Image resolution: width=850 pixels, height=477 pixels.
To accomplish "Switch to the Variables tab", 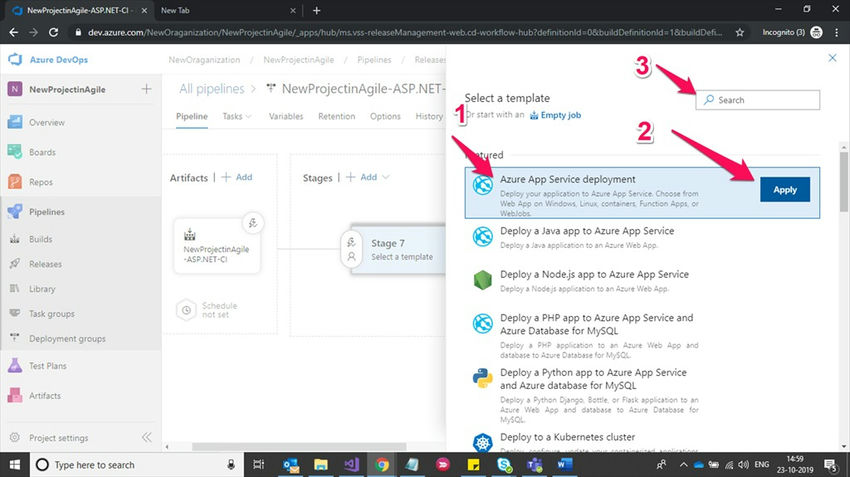I will [286, 116].
